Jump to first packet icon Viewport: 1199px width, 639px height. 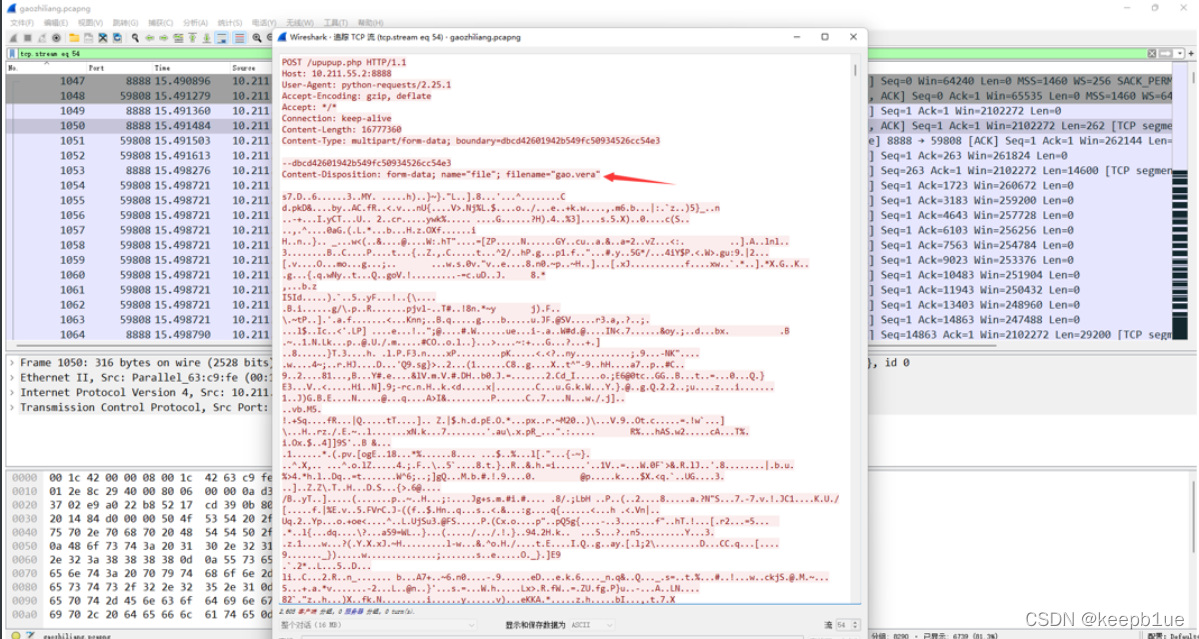click(x=193, y=38)
